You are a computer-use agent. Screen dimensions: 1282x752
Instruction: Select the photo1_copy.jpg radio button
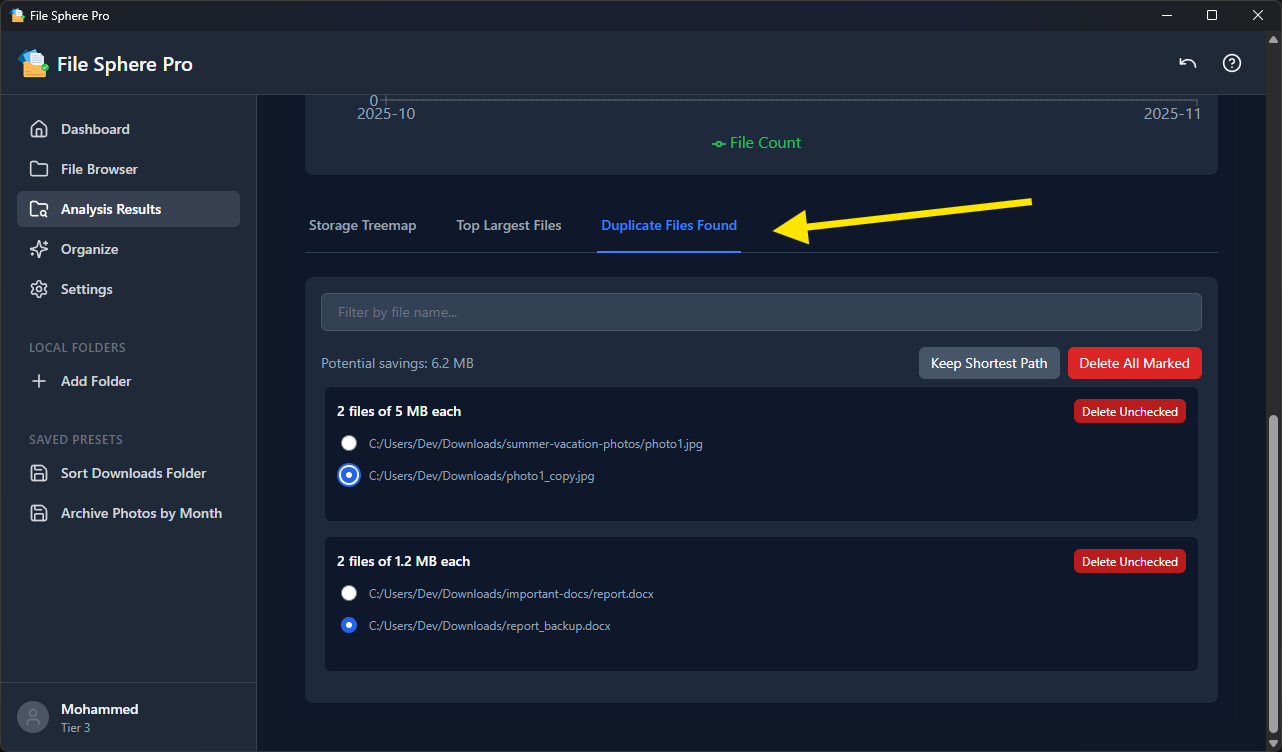349,475
